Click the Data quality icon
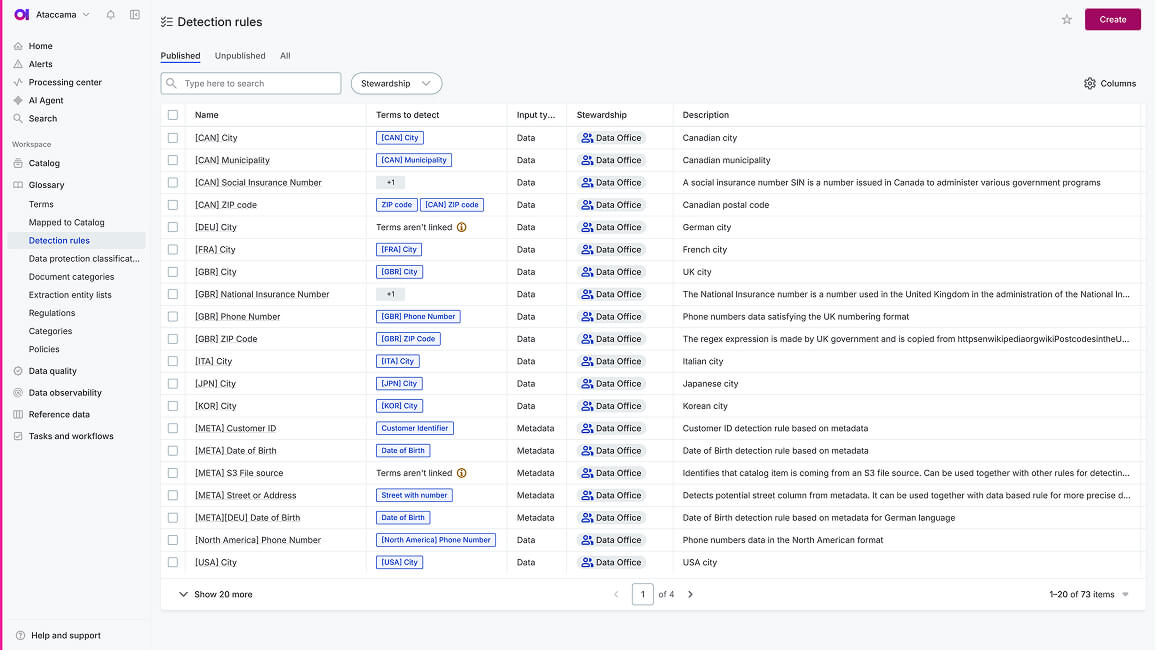 click(x=18, y=371)
